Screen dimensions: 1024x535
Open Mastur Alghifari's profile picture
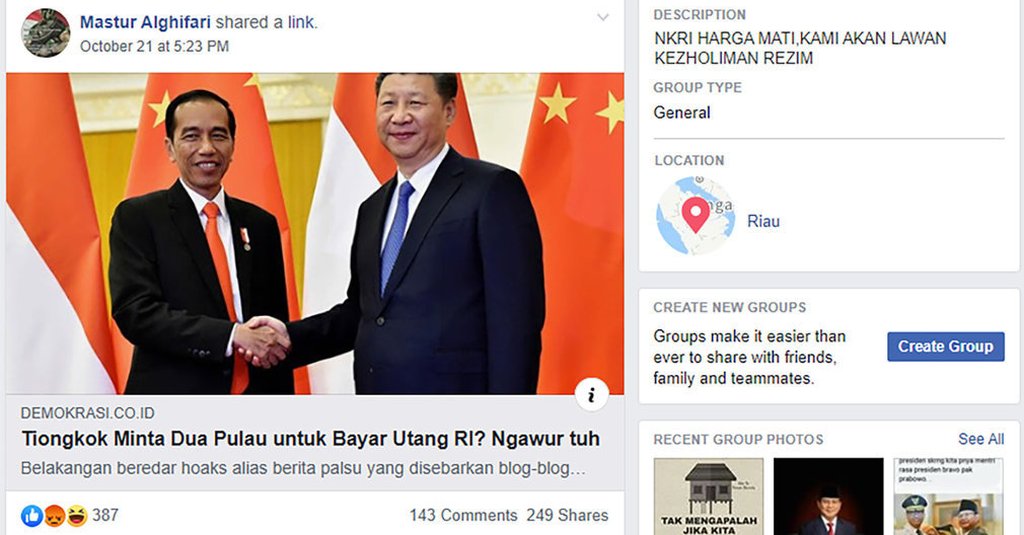(46, 33)
